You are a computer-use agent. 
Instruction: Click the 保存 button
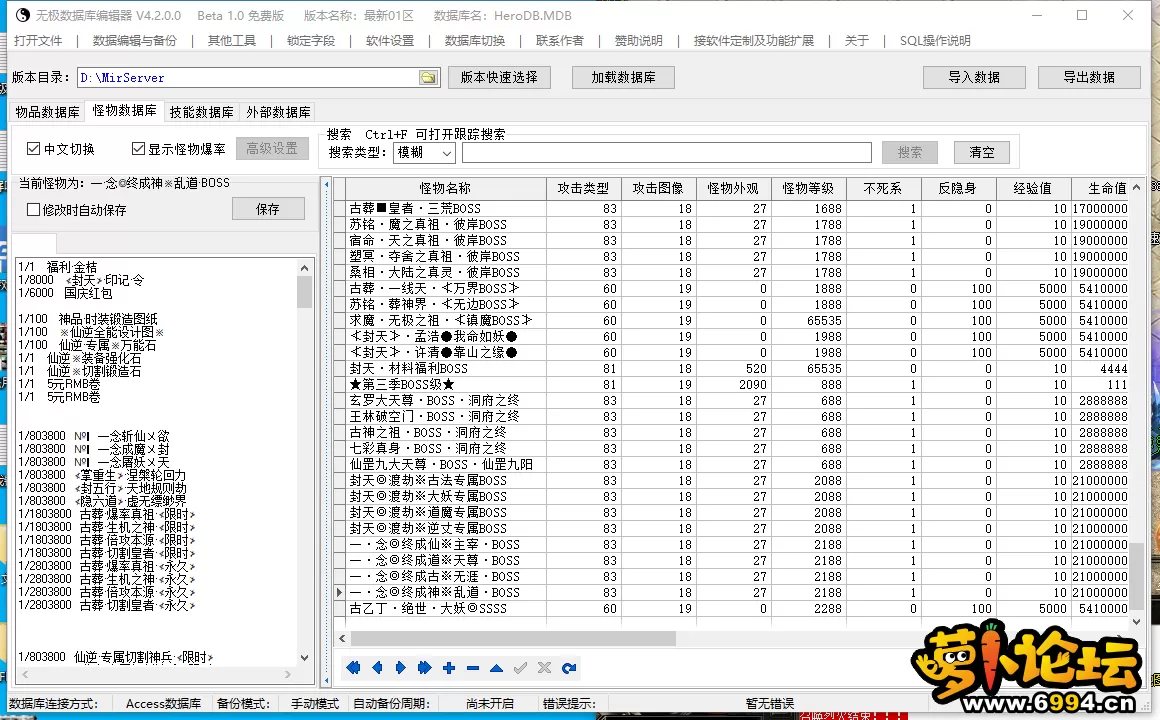pyautogui.click(x=268, y=209)
